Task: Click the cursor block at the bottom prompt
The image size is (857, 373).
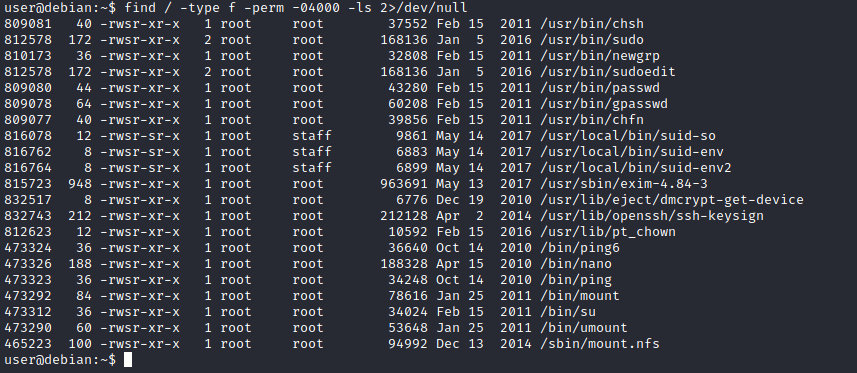Action: tap(128, 360)
